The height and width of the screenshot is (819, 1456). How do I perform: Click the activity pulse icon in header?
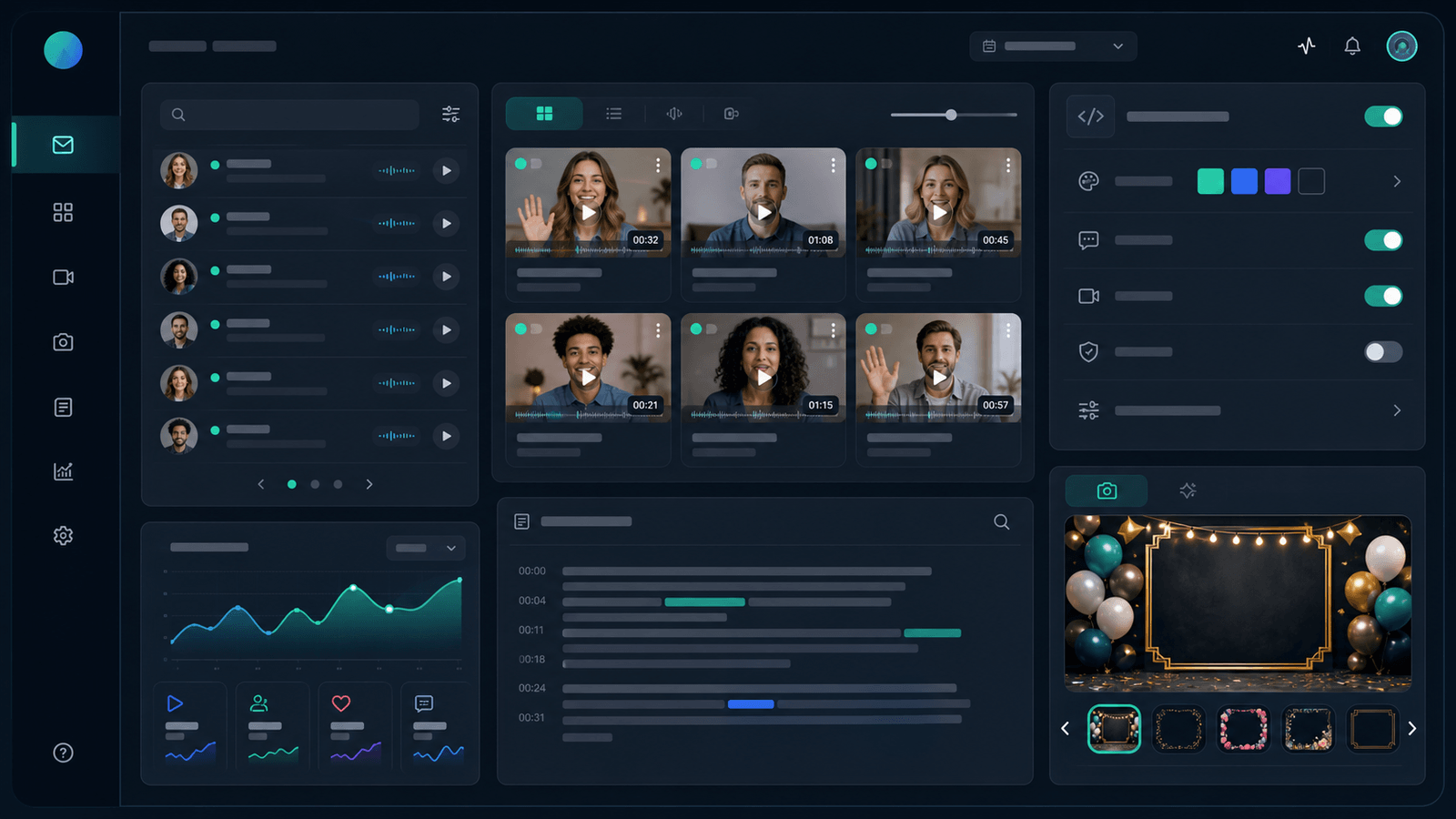pyautogui.click(x=1307, y=45)
